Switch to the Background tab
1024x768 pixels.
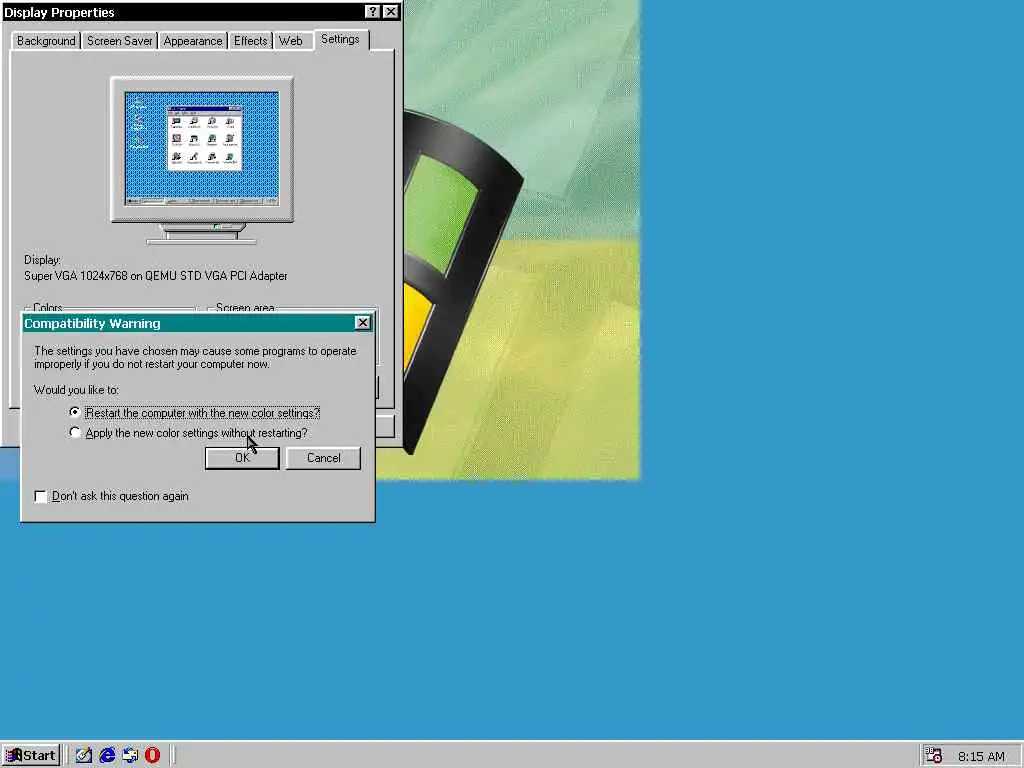pyautogui.click(x=46, y=40)
